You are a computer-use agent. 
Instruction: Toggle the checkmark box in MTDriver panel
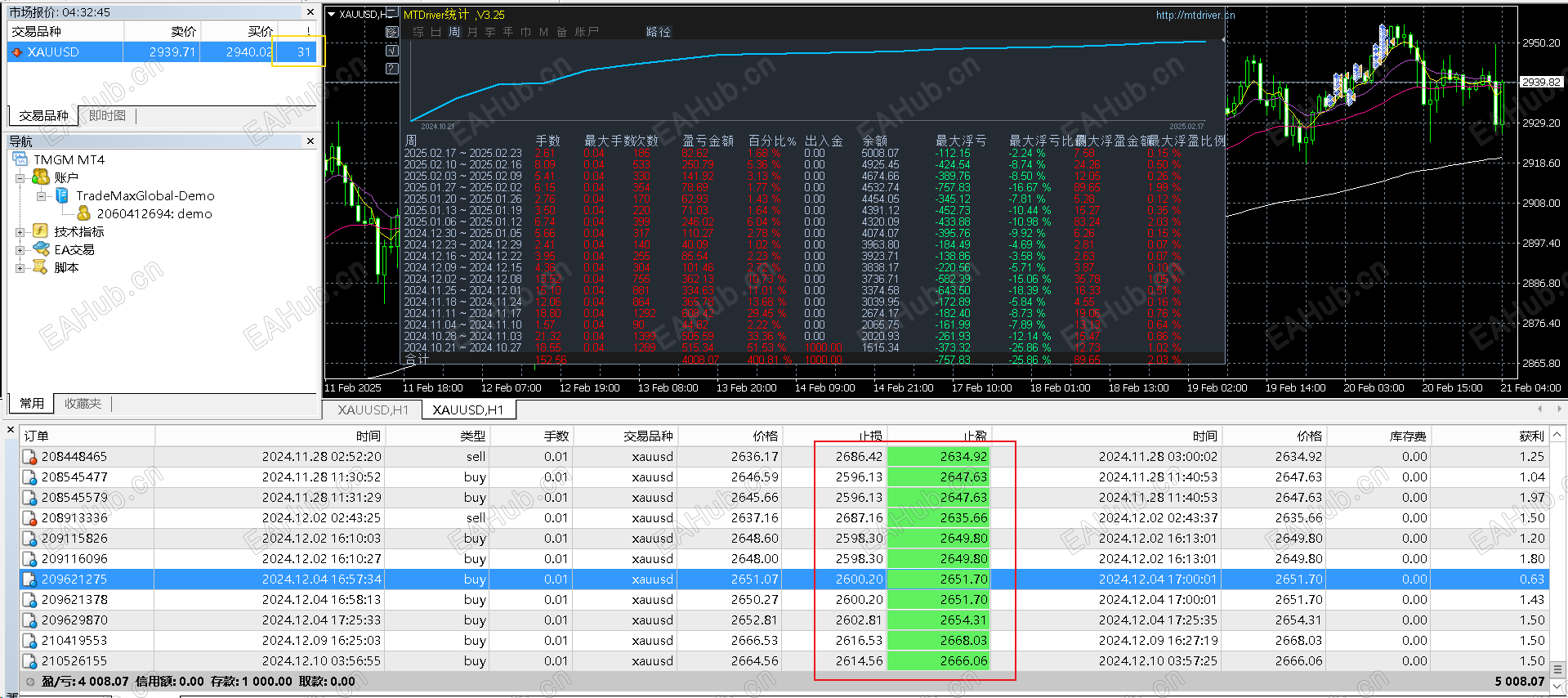392,50
